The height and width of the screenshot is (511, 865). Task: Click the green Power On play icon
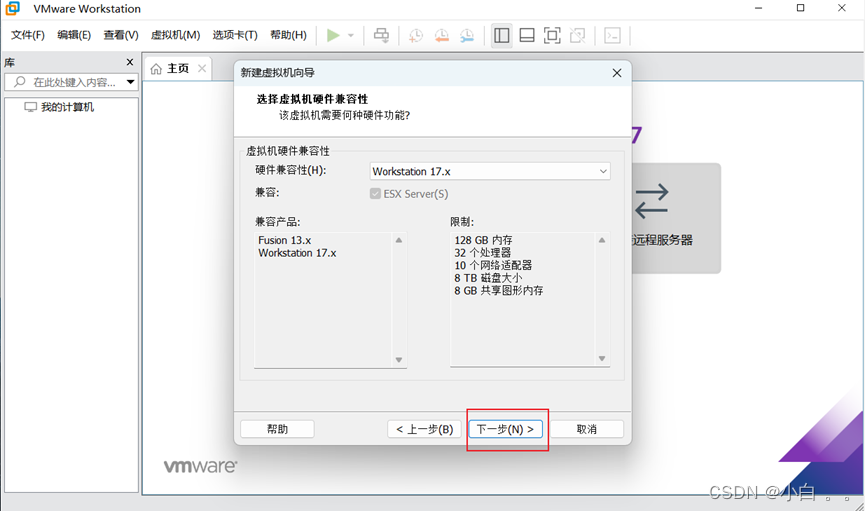tap(333, 35)
